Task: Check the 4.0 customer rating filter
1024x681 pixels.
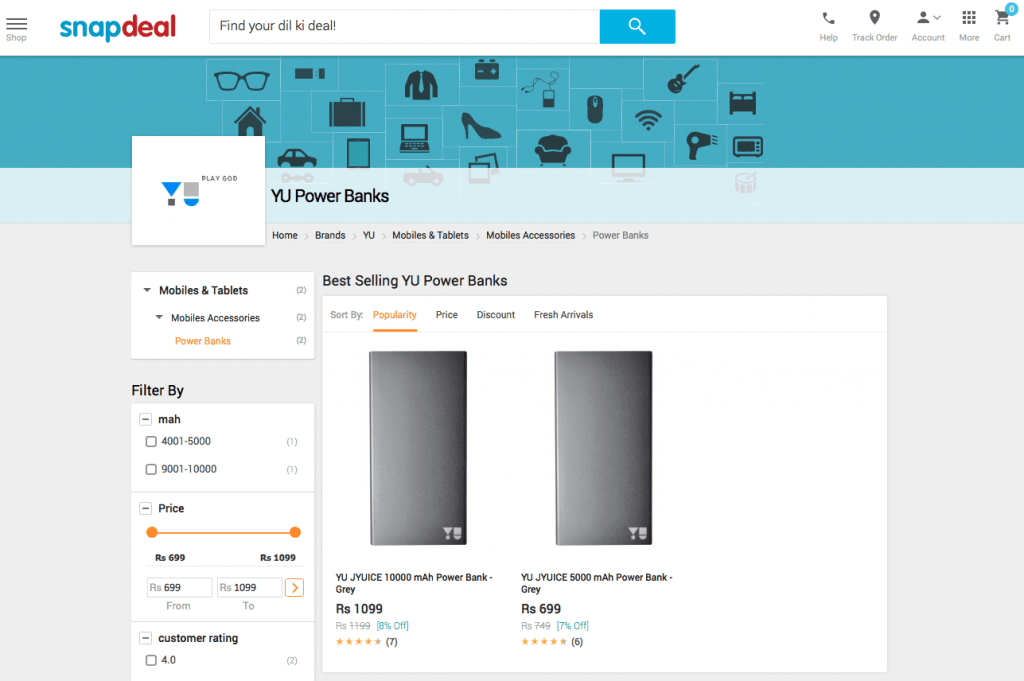Action: tap(151, 660)
